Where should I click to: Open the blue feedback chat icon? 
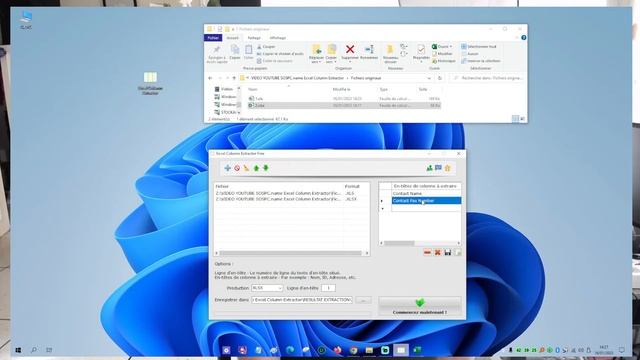click(438, 168)
